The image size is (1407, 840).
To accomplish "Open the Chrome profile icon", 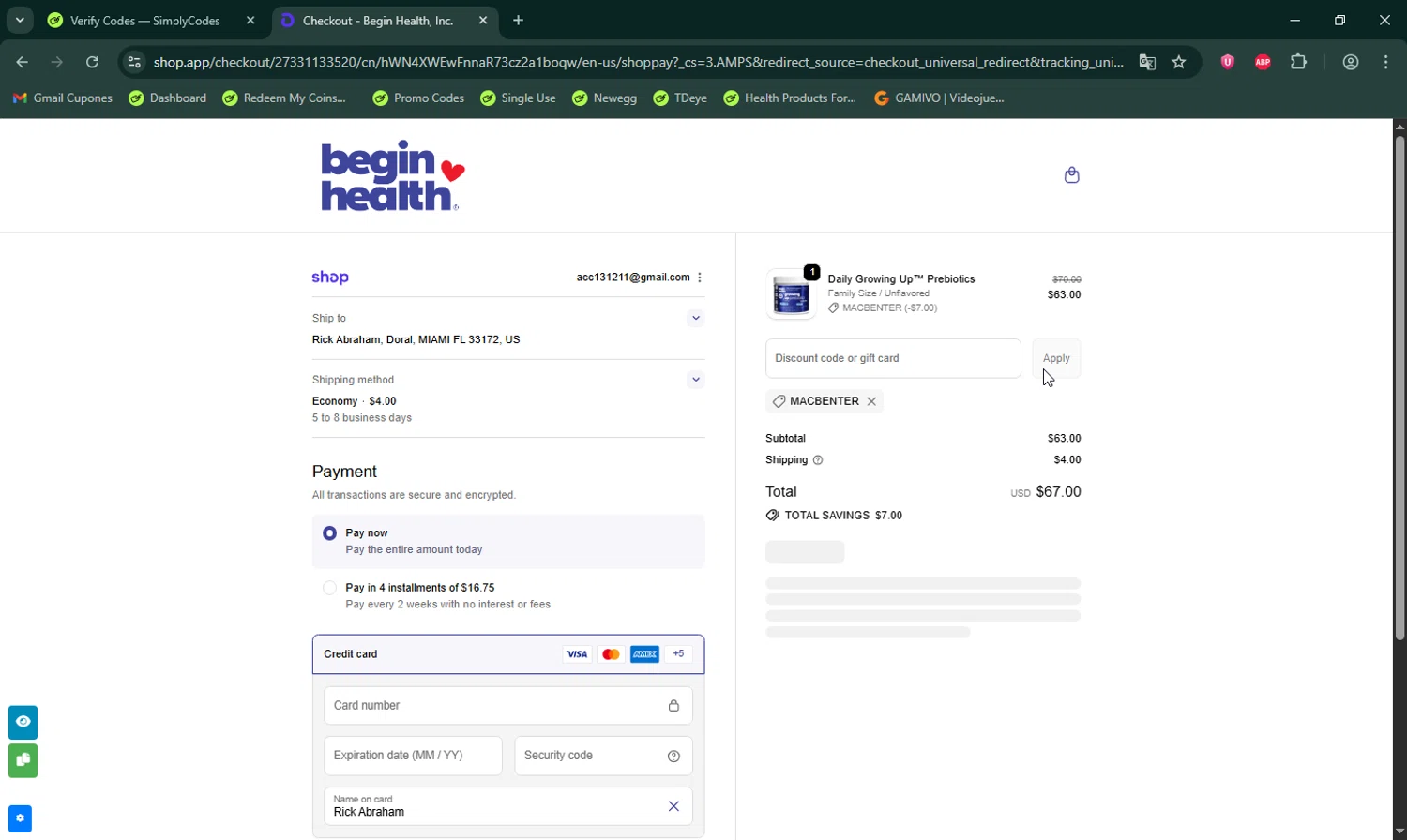I will pos(1351,62).
